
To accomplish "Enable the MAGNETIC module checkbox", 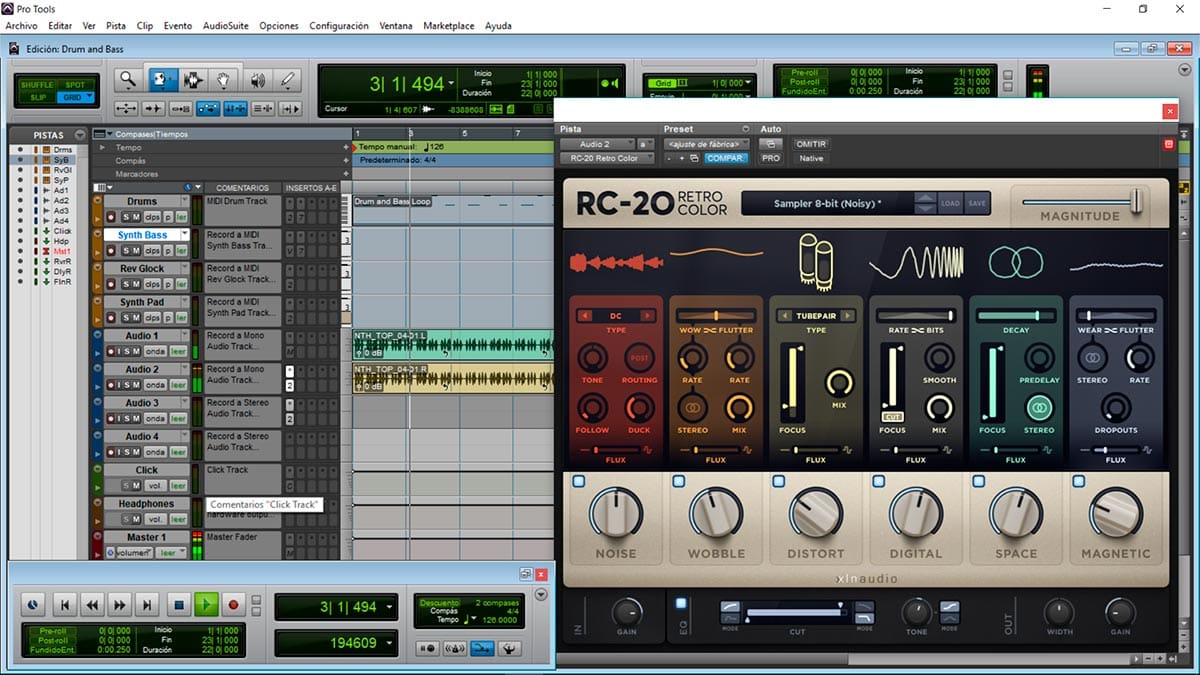I will click(x=1079, y=481).
